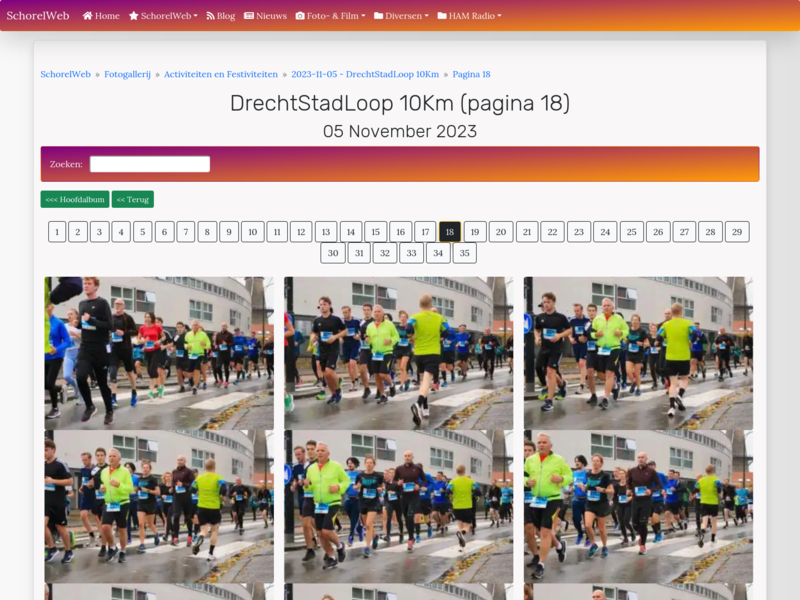The image size is (800, 600).
Task: Focus the Zoeken search field
Action: (150, 164)
